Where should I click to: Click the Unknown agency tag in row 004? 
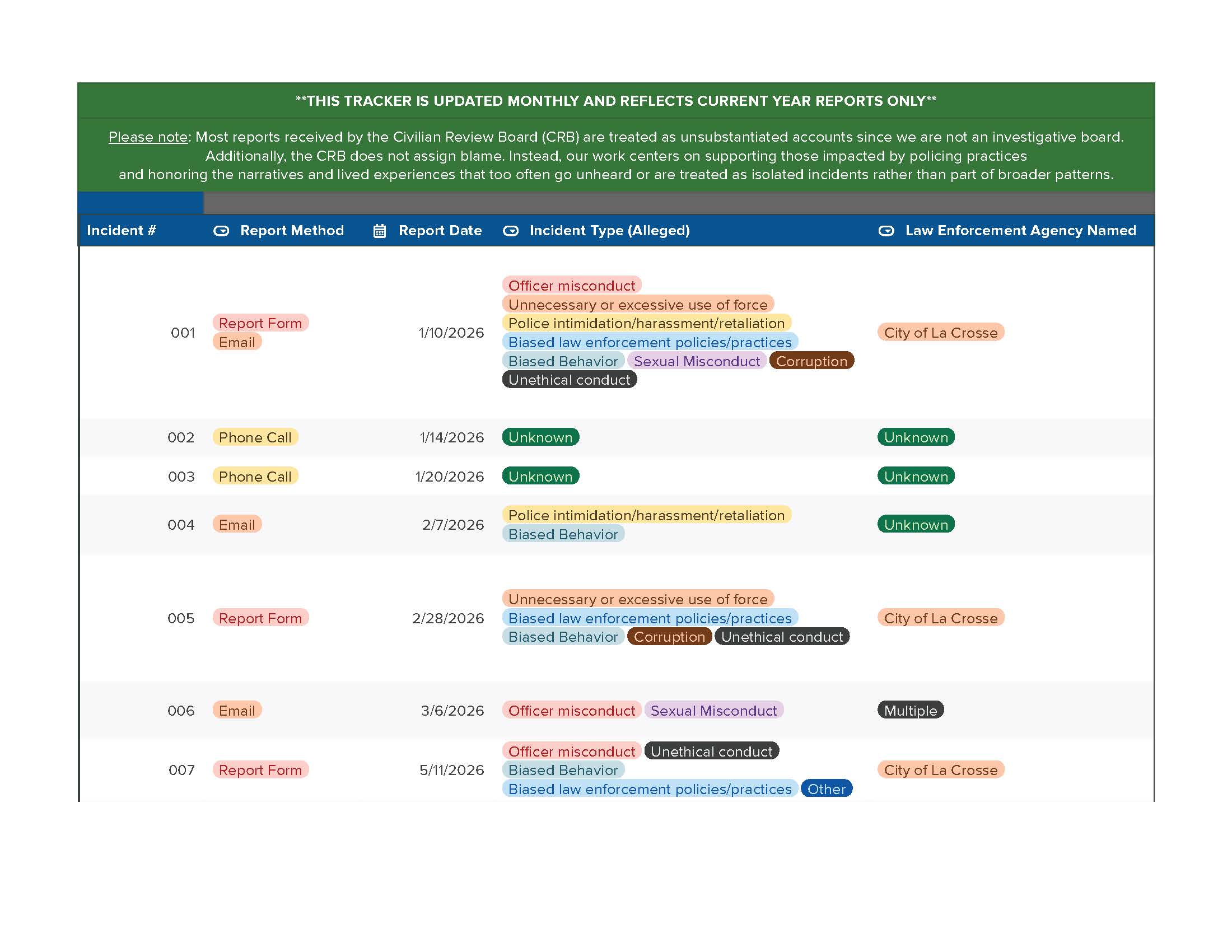click(916, 525)
